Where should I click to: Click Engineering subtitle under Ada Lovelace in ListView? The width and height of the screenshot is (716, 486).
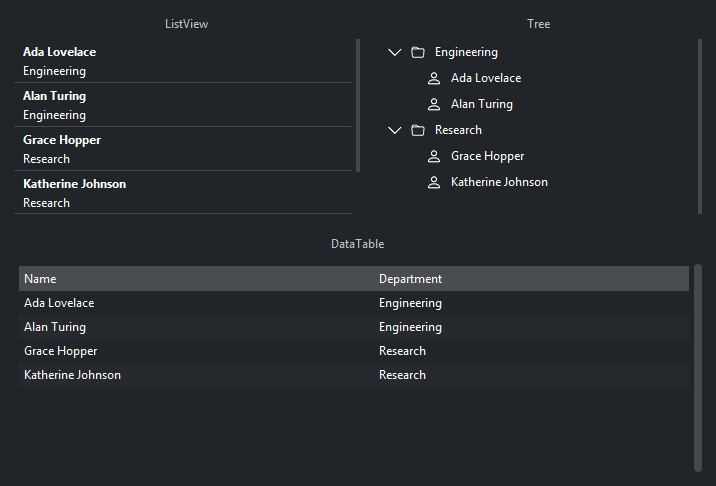pos(54,71)
